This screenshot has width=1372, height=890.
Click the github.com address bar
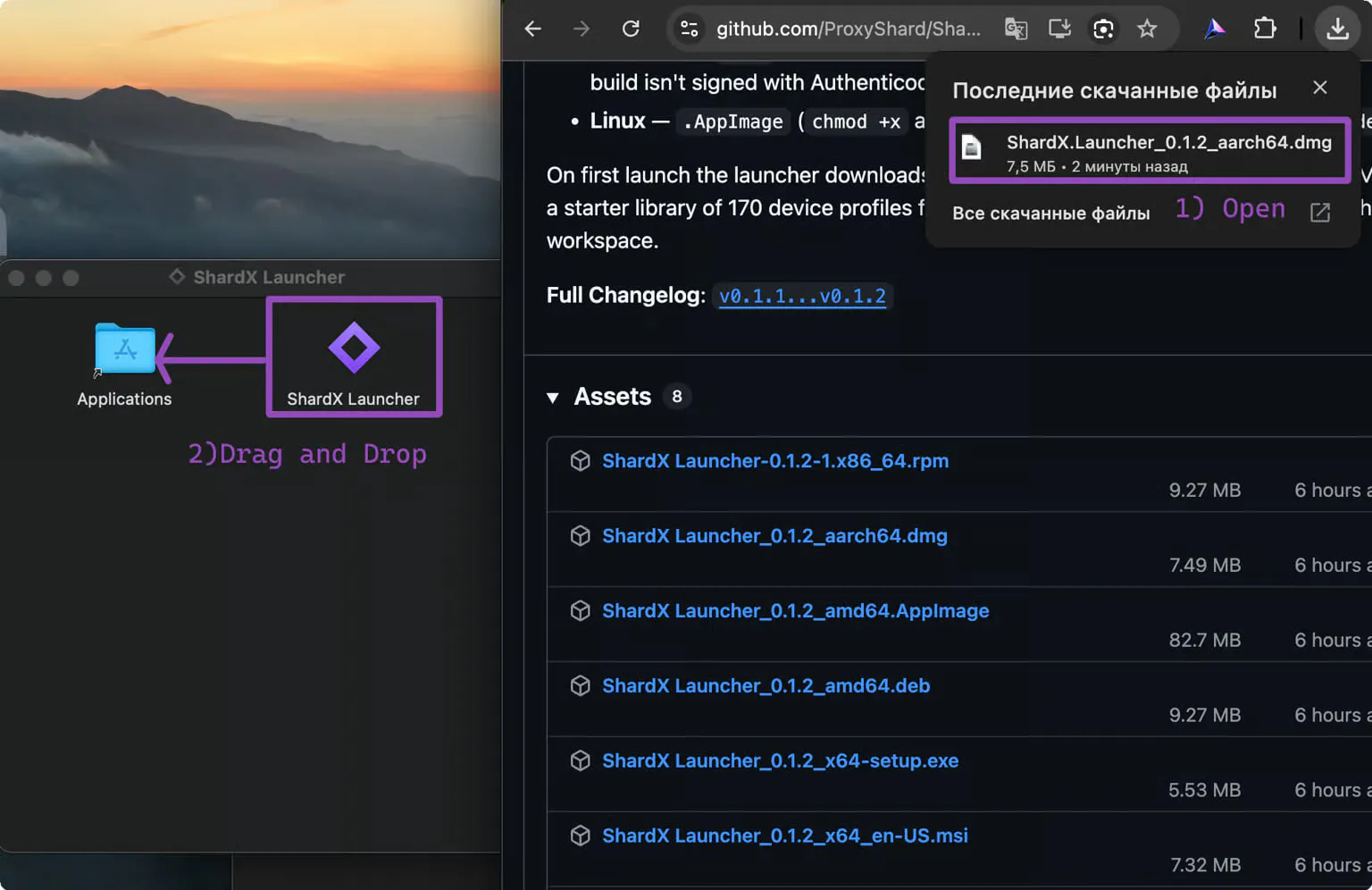point(848,29)
